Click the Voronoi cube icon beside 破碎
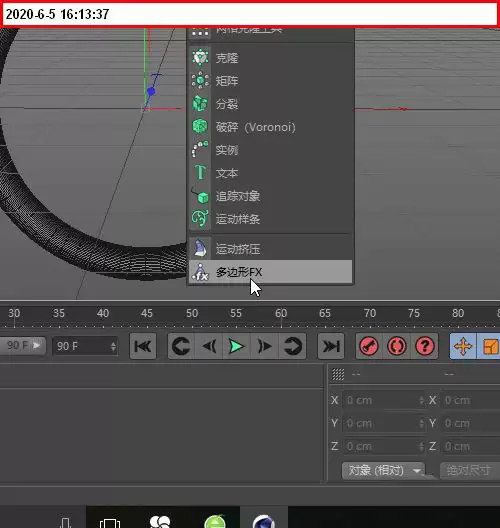 (x=200, y=126)
